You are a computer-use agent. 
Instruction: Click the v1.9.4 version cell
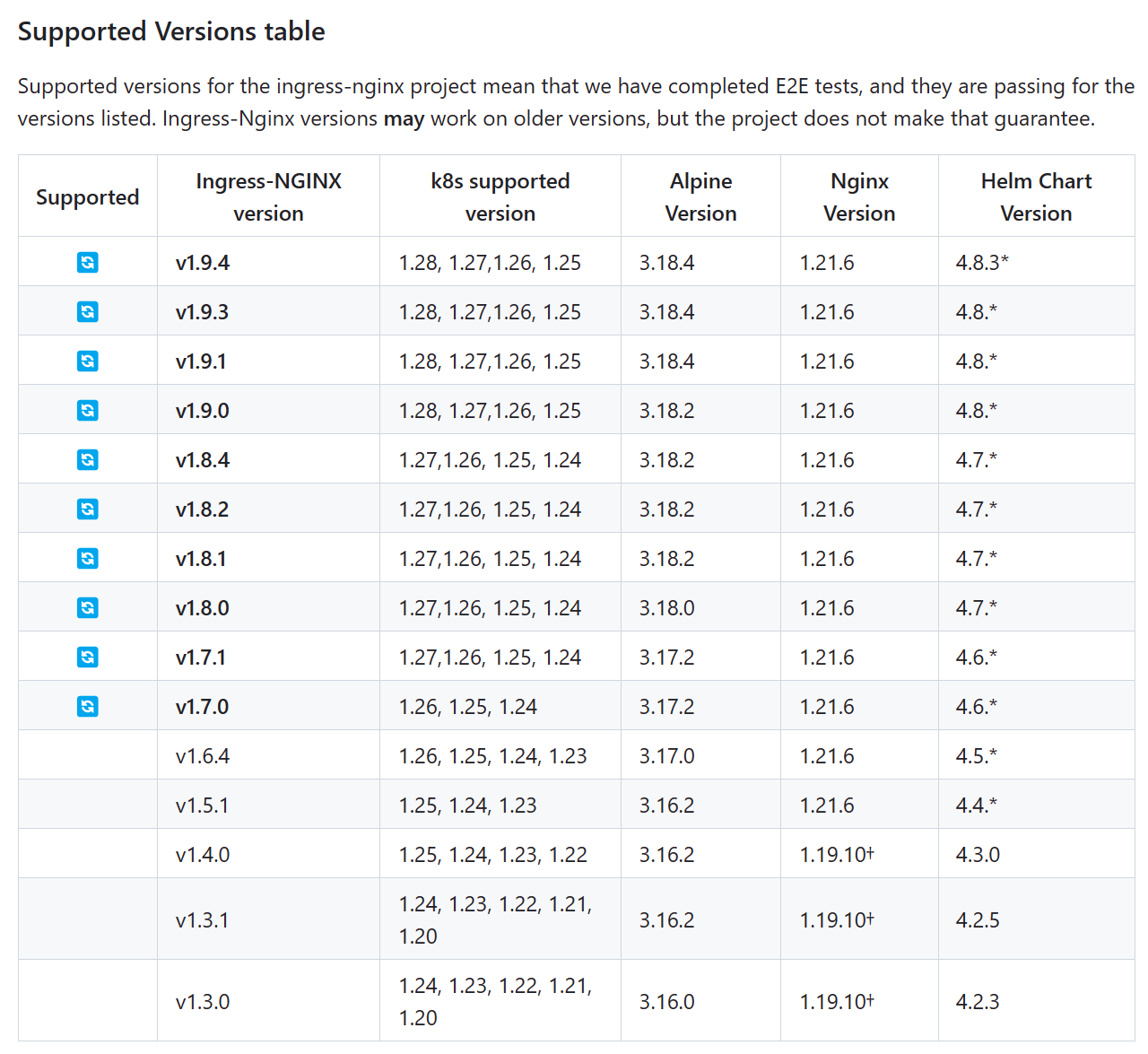203,263
